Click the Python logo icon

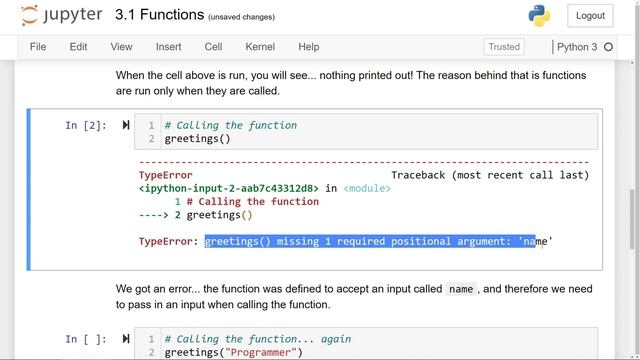539,16
